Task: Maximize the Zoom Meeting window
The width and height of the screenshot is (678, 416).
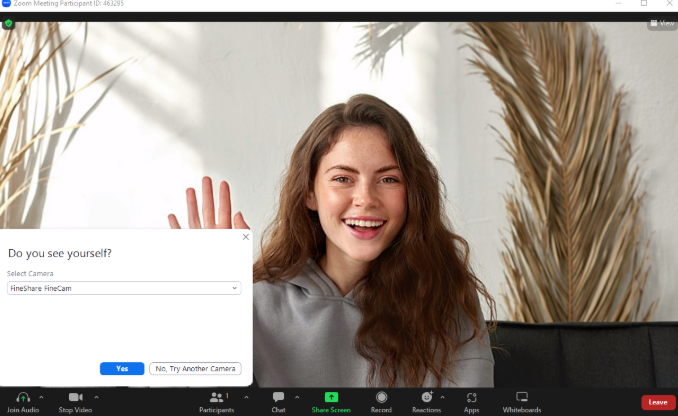Action: click(x=644, y=3)
